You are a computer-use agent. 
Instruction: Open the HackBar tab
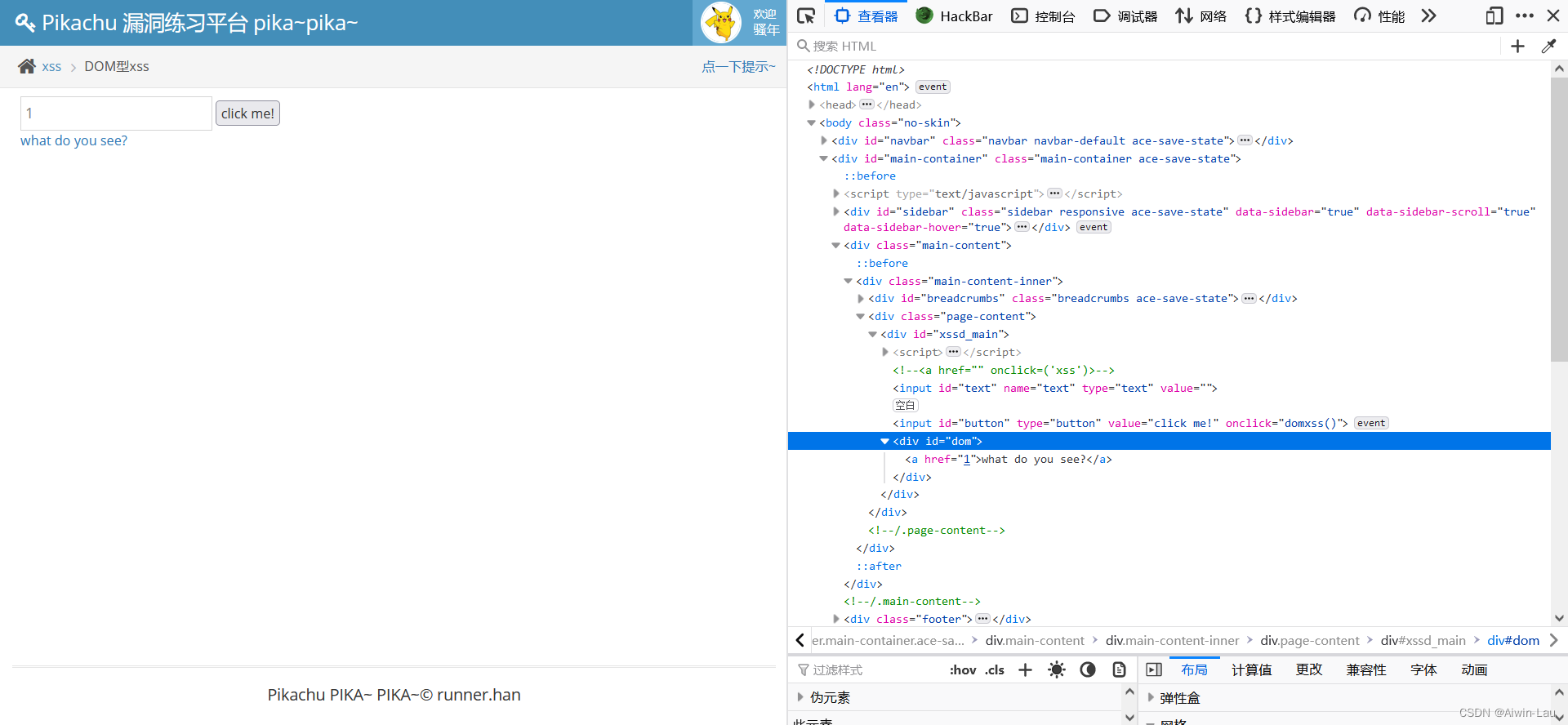(x=954, y=16)
